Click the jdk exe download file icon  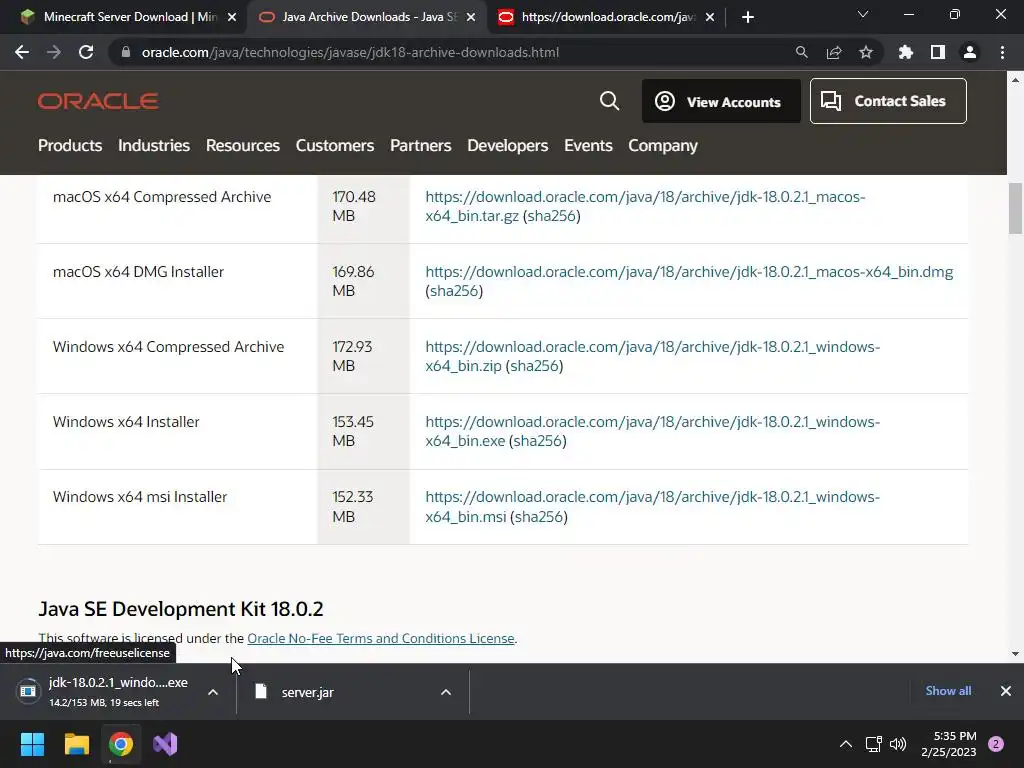(28, 691)
